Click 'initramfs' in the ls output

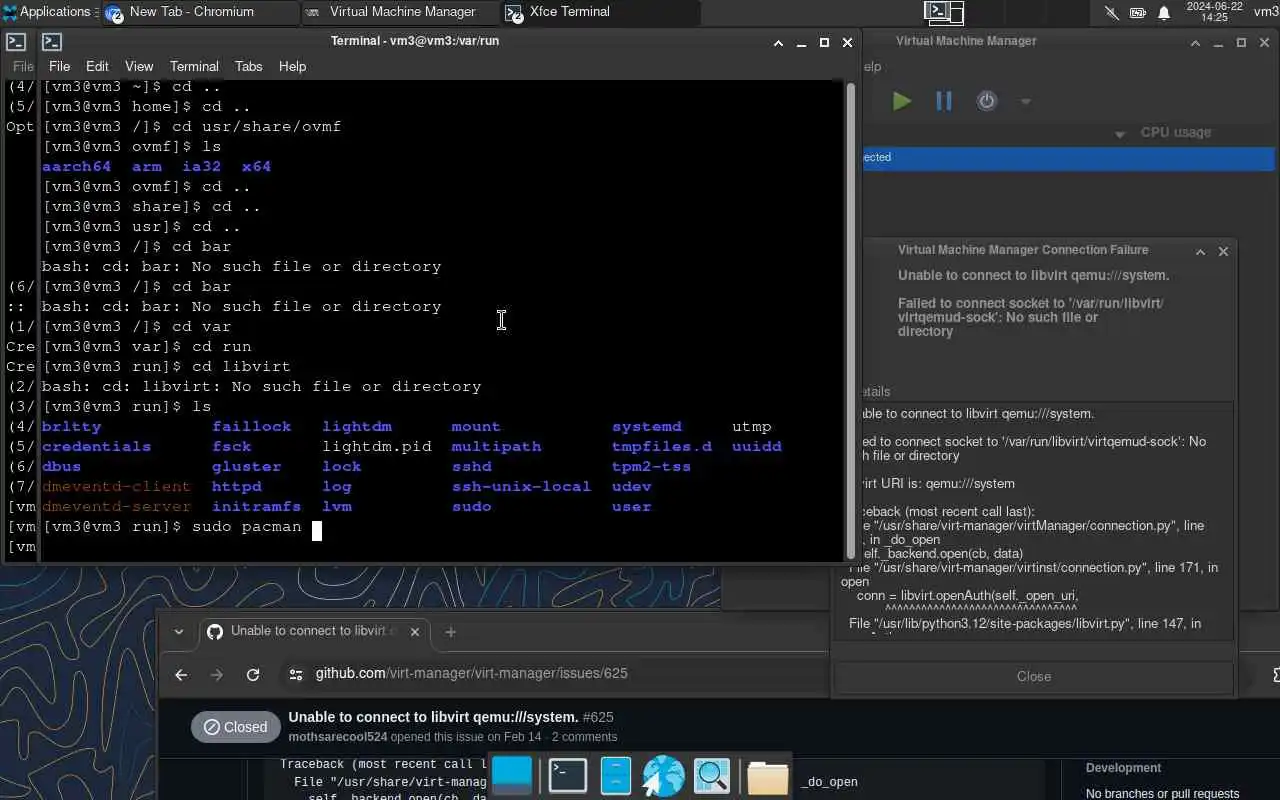[x=256, y=507]
